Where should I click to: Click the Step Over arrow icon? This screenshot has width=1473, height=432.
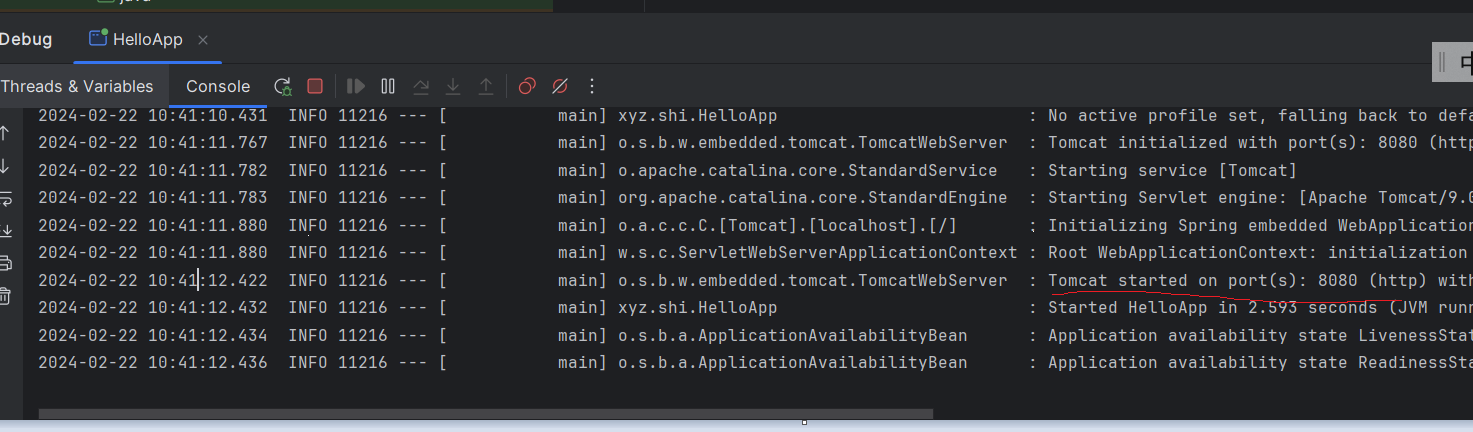(421, 87)
